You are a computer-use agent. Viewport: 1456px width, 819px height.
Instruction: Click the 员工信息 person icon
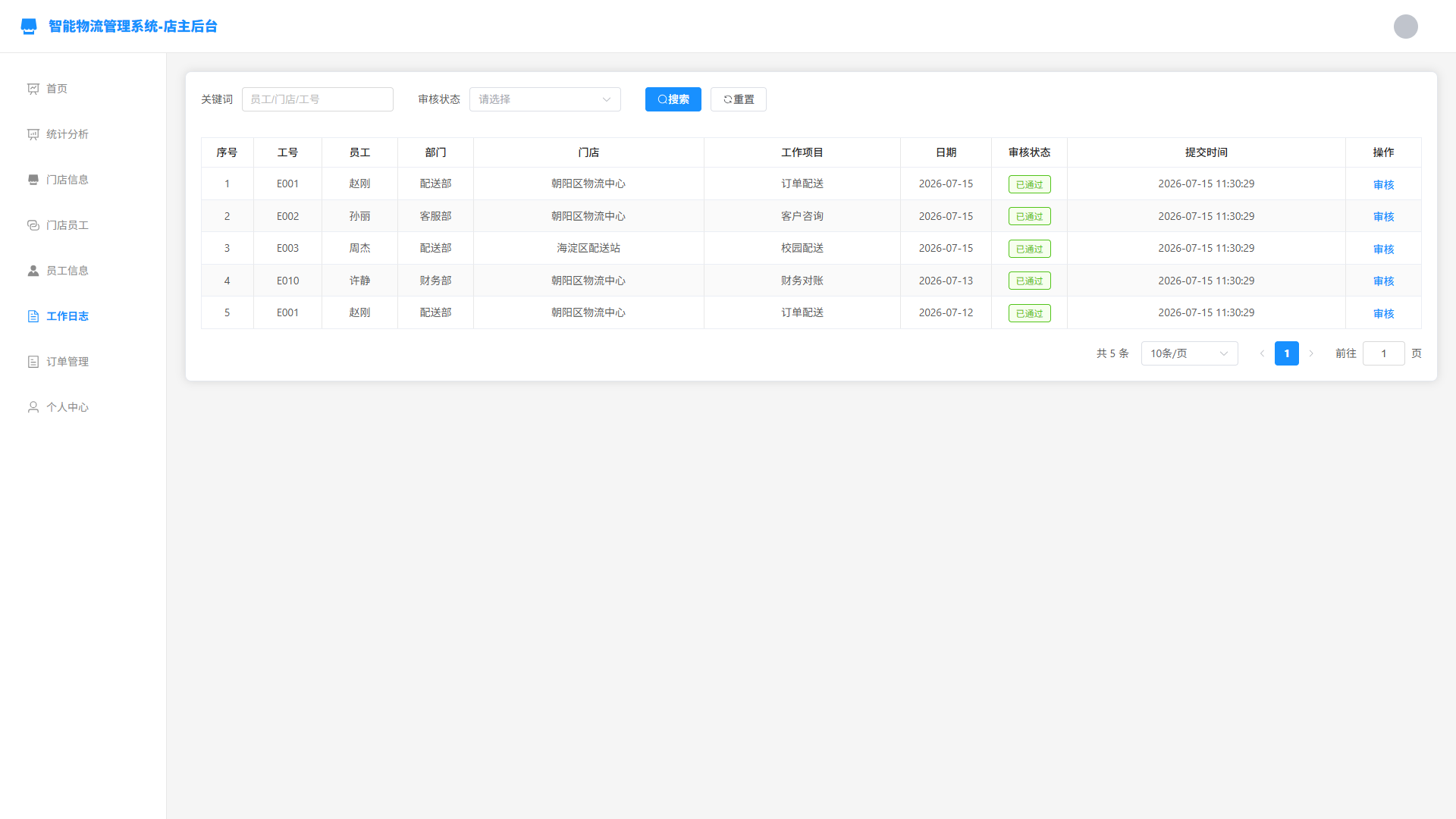[x=33, y=271]
